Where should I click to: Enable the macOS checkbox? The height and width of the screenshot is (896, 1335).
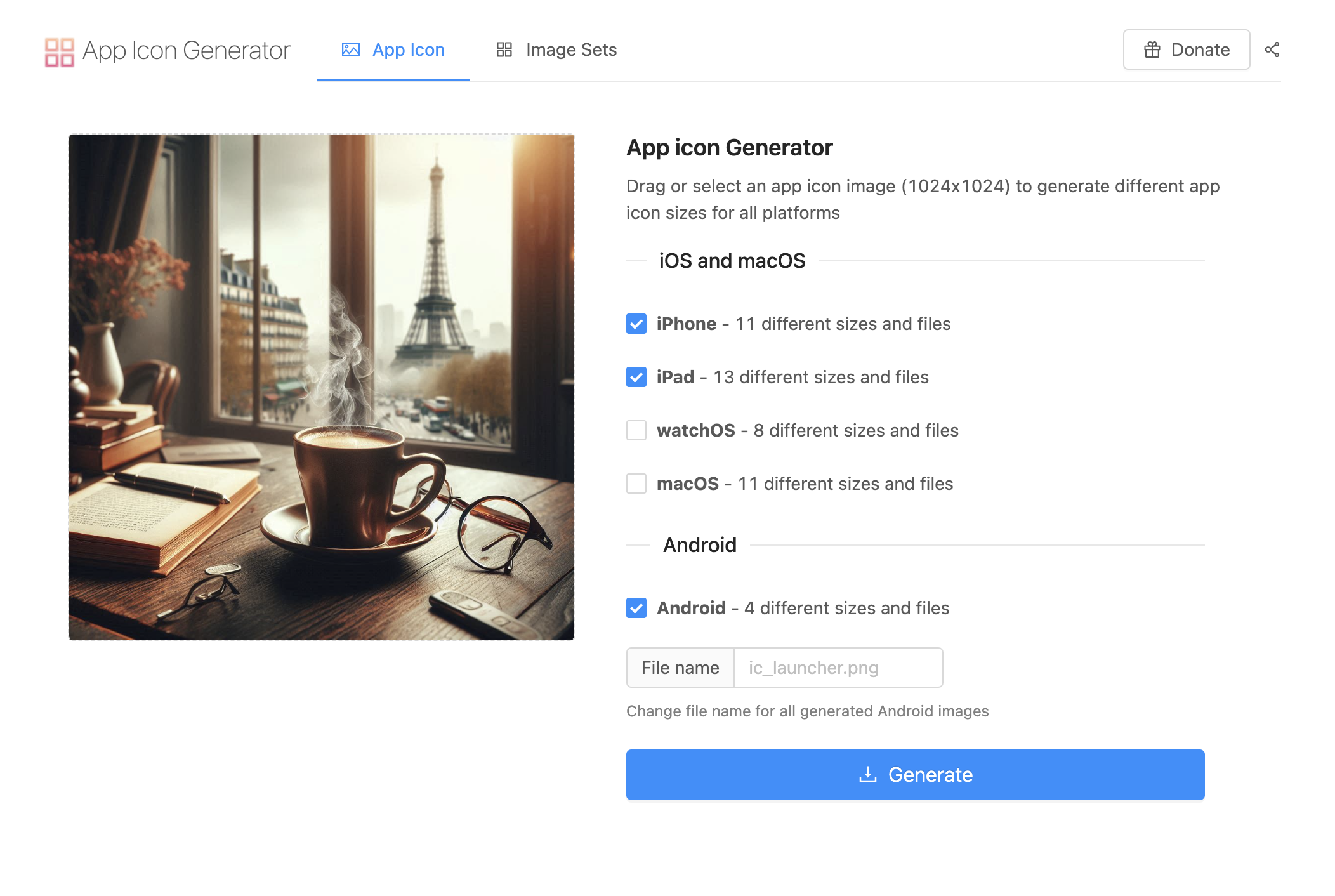coord(636,484)
